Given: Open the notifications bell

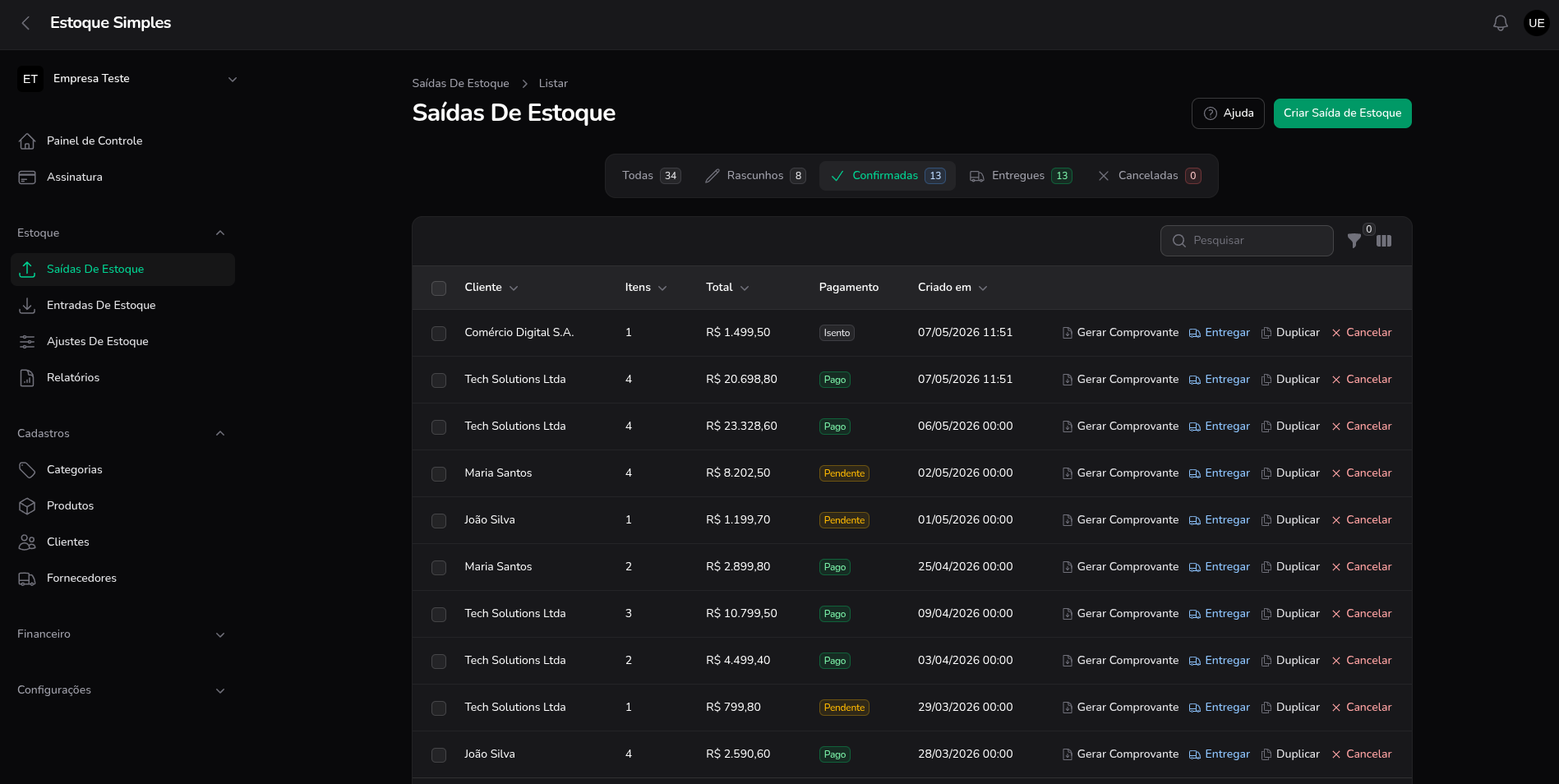Looking at the screenshot, I should tap(1501, 23).
